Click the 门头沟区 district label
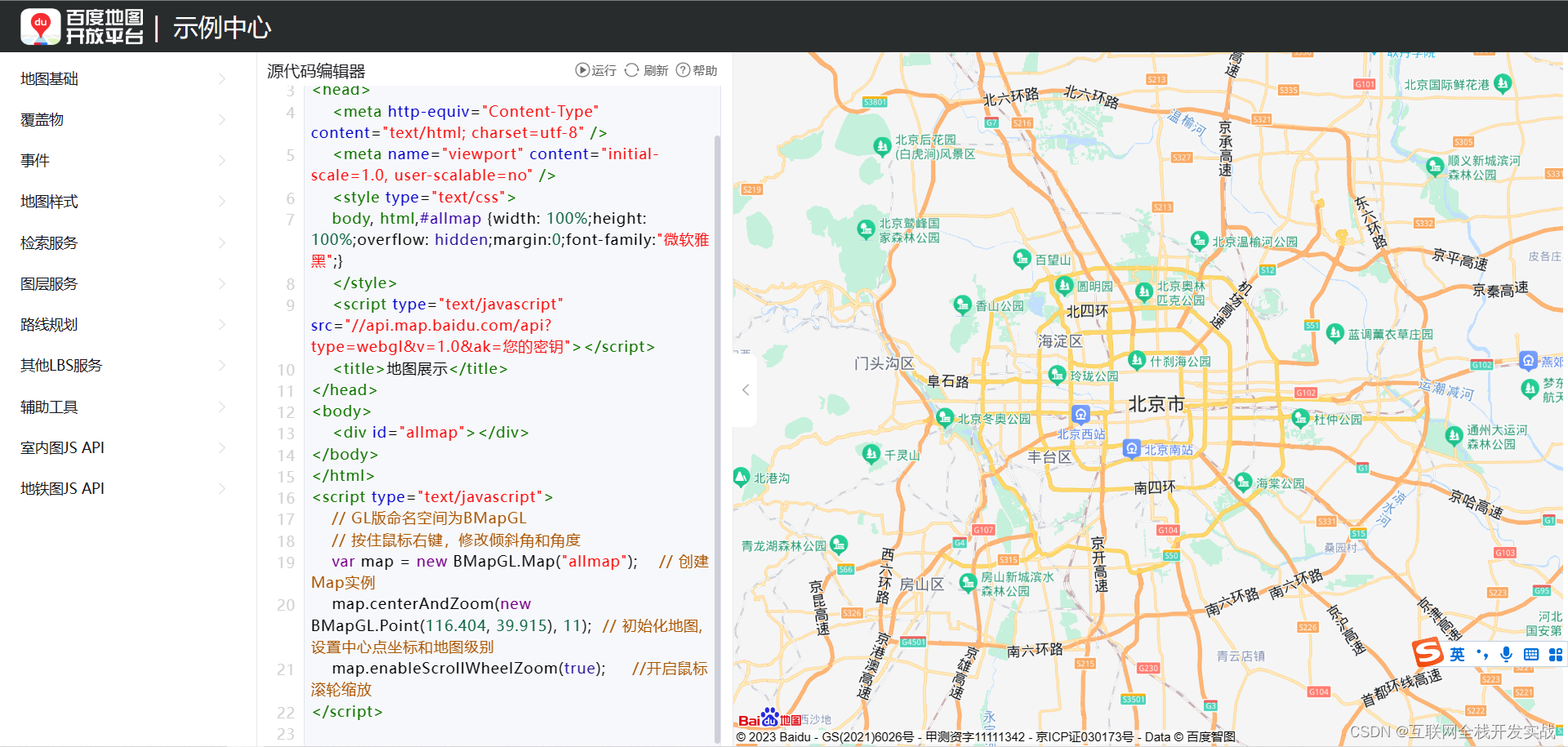1568x747 pixels. [884, 363]
